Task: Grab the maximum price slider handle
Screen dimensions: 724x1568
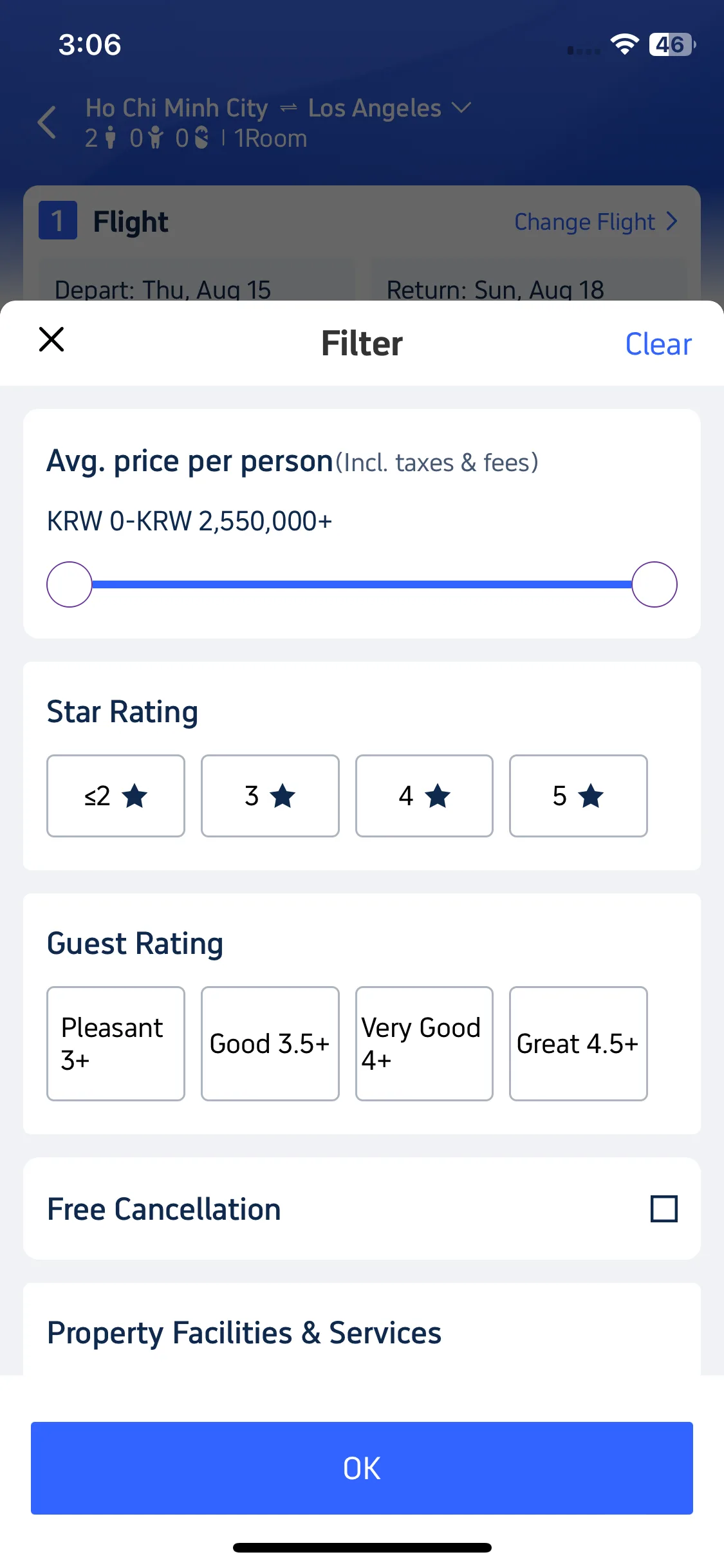Action: click(x=654, y=584)
